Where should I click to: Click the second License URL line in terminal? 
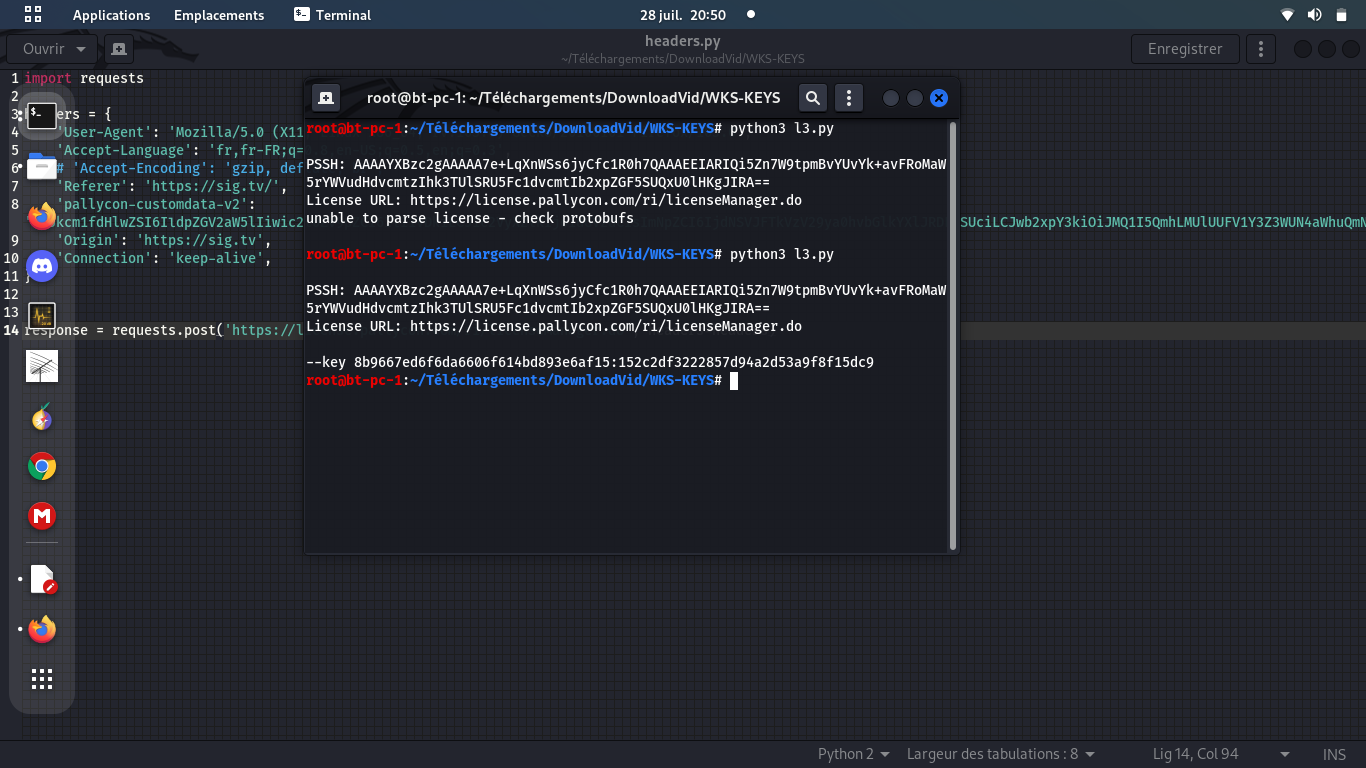coord(554,326)
